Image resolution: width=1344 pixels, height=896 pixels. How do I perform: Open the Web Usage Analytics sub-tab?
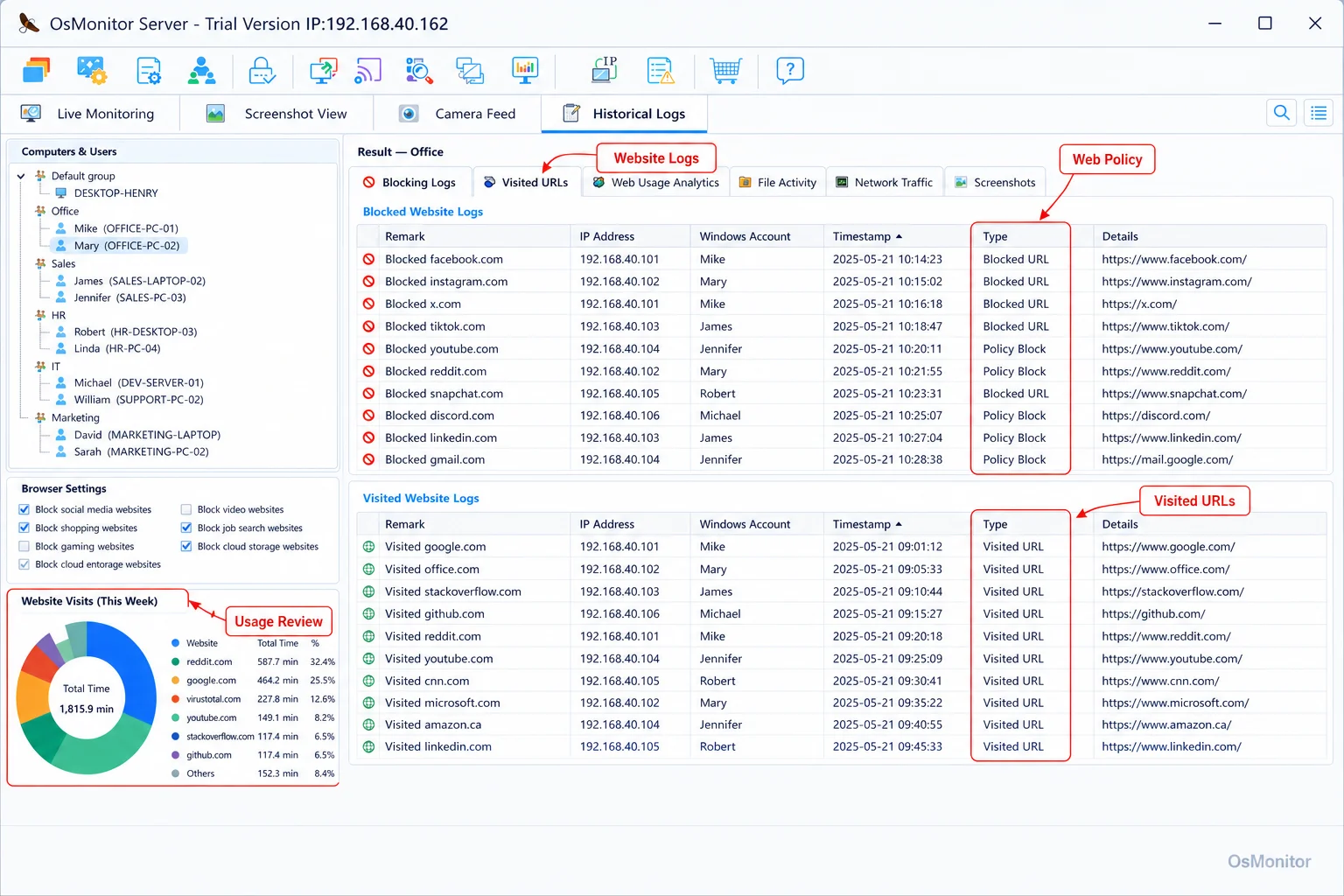tap(655, 182)
